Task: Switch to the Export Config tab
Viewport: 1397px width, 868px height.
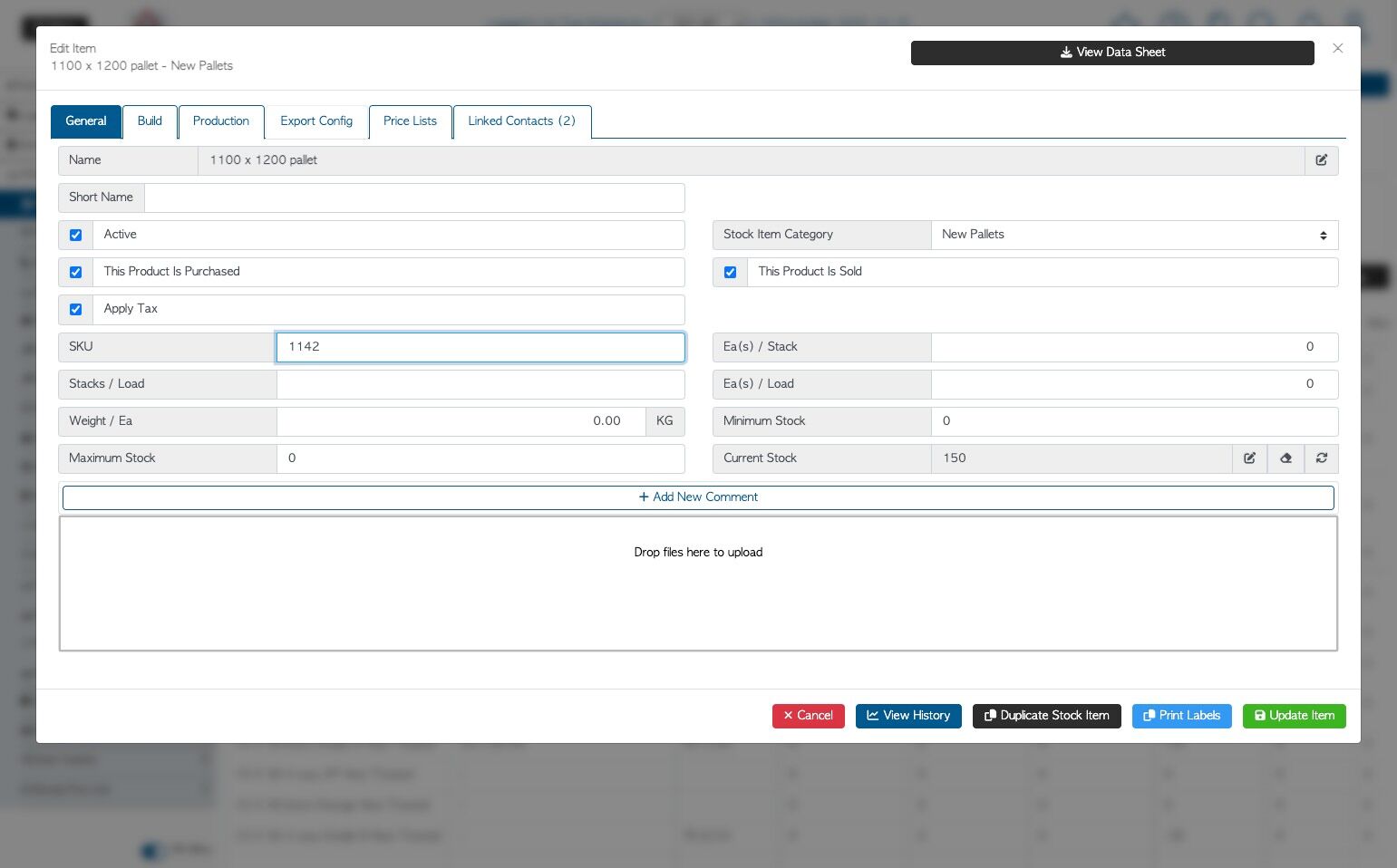Action: pyautogui.click(x=316, y=121)
